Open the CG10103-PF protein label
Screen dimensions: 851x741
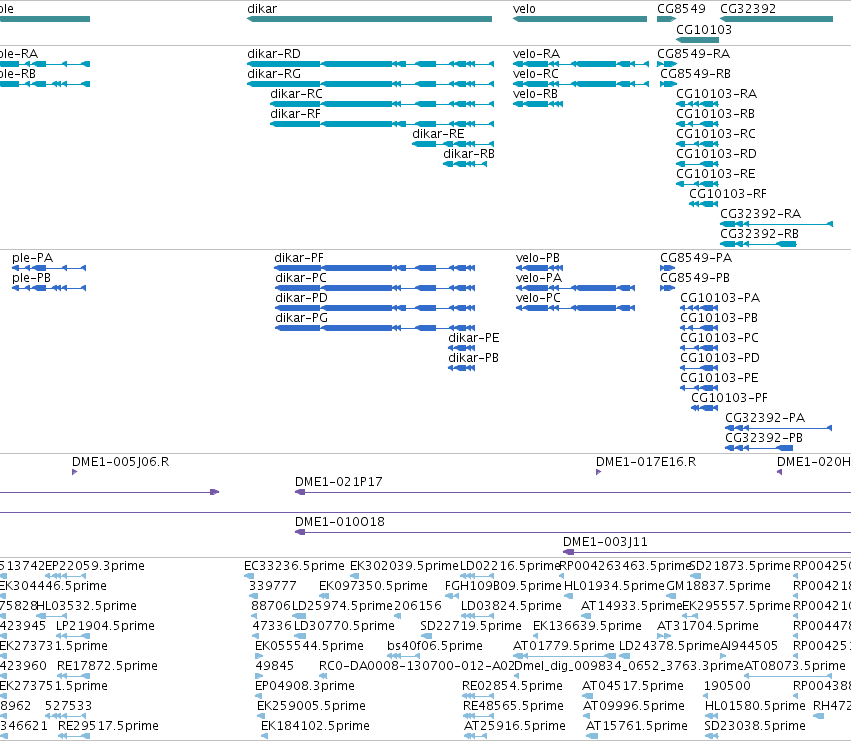pos(729,398)
